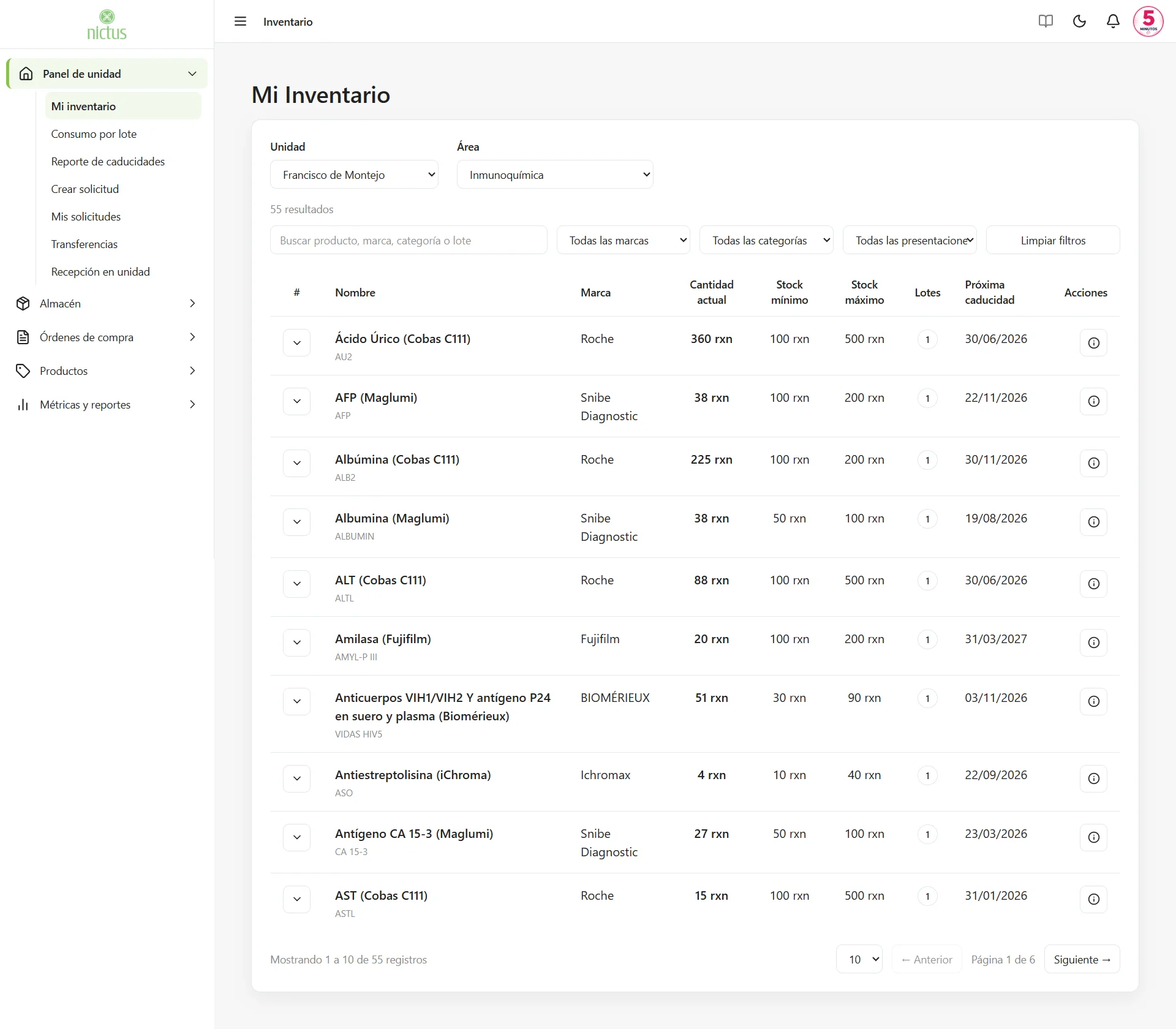1176x1029 pixels.
Task: Click the Próxima caducidad column header
Action: click(989, 292)
